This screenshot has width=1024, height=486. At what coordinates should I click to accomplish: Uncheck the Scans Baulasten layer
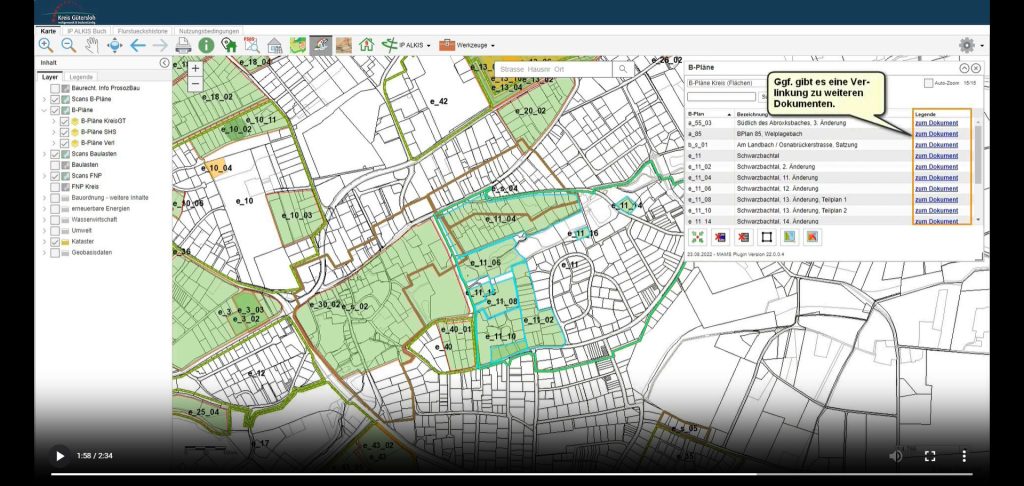click(x=56, y=154)
